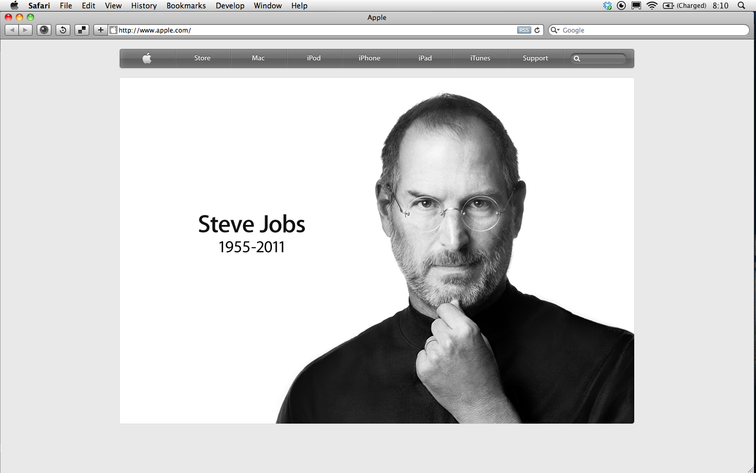This screenshot has width=756, height=473.
Task: Open the View menu
Action: point(113,6)
